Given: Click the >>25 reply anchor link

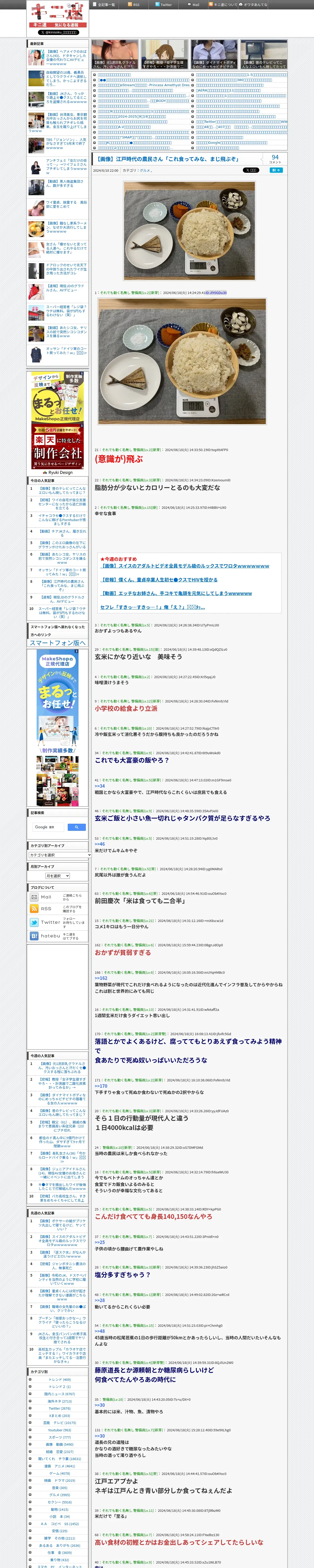Looking at the screenshot, I should (x=99, y=1243).
